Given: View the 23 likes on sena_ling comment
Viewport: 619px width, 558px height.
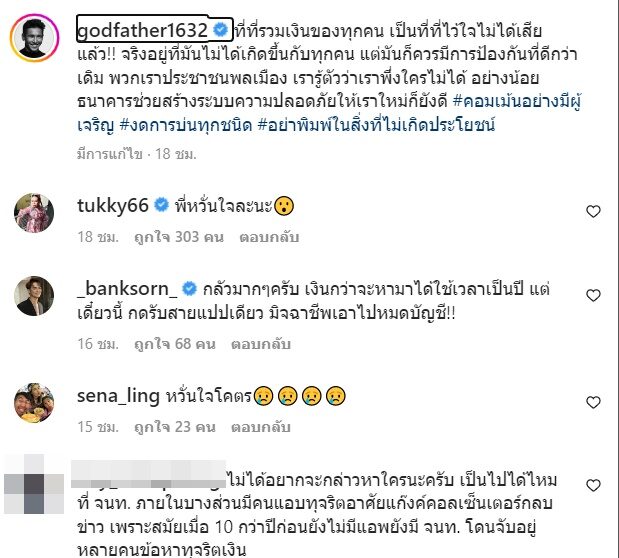Looking at the screenshot, I should point(175,427).
